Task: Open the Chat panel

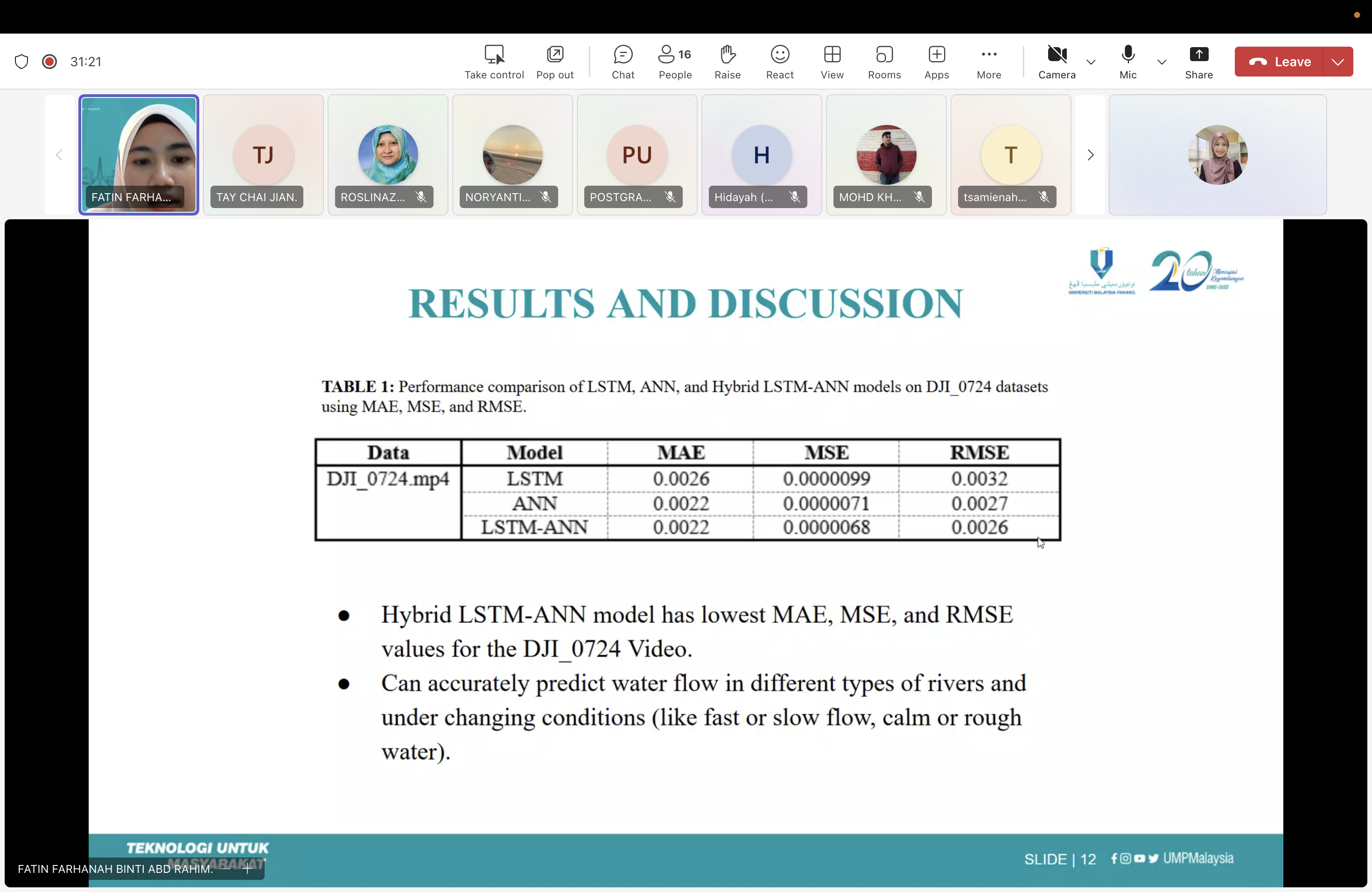Action: coord(623,62)
